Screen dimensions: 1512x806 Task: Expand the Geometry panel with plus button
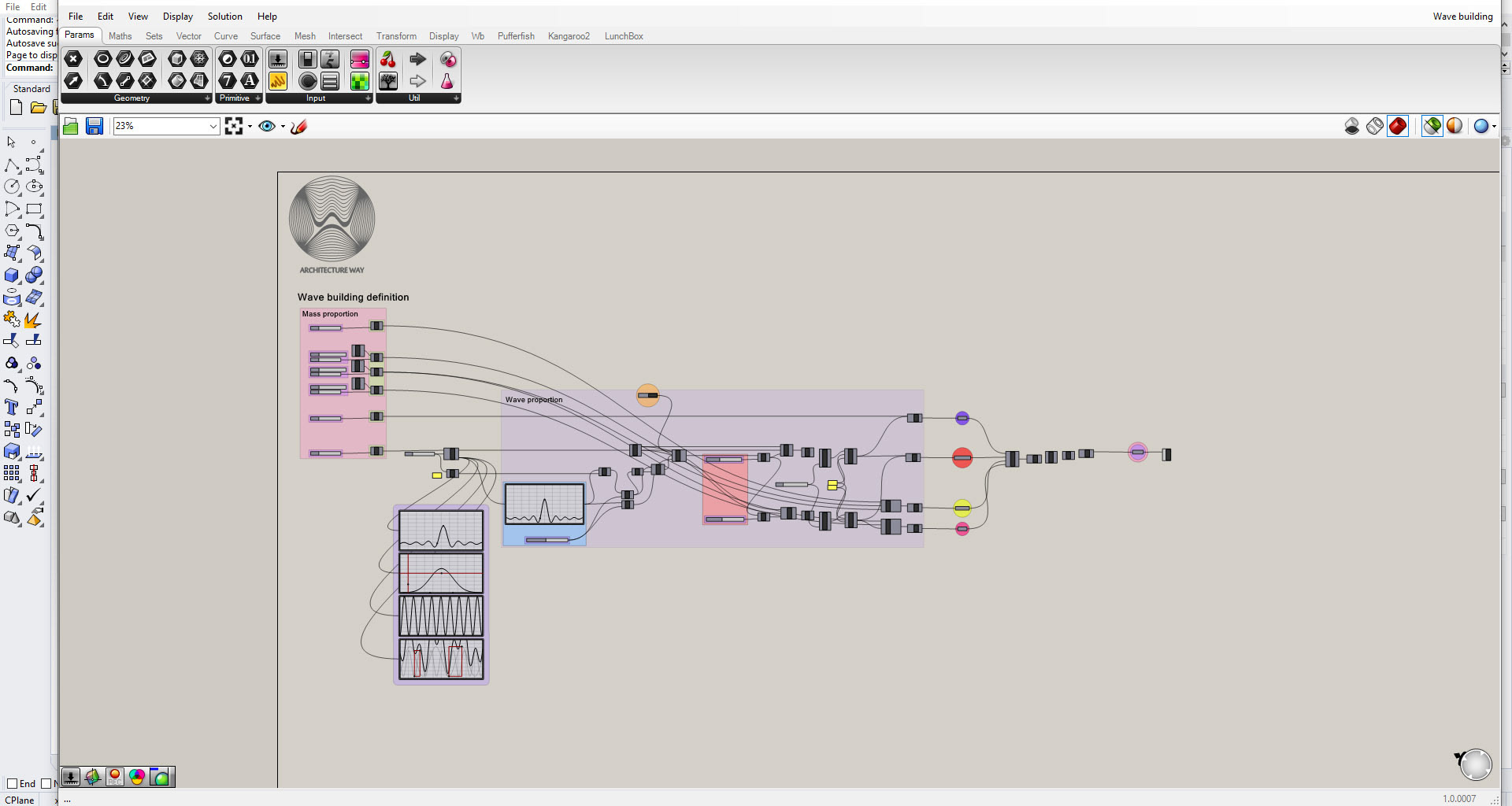pyautogui.click(x=207, y=98)
